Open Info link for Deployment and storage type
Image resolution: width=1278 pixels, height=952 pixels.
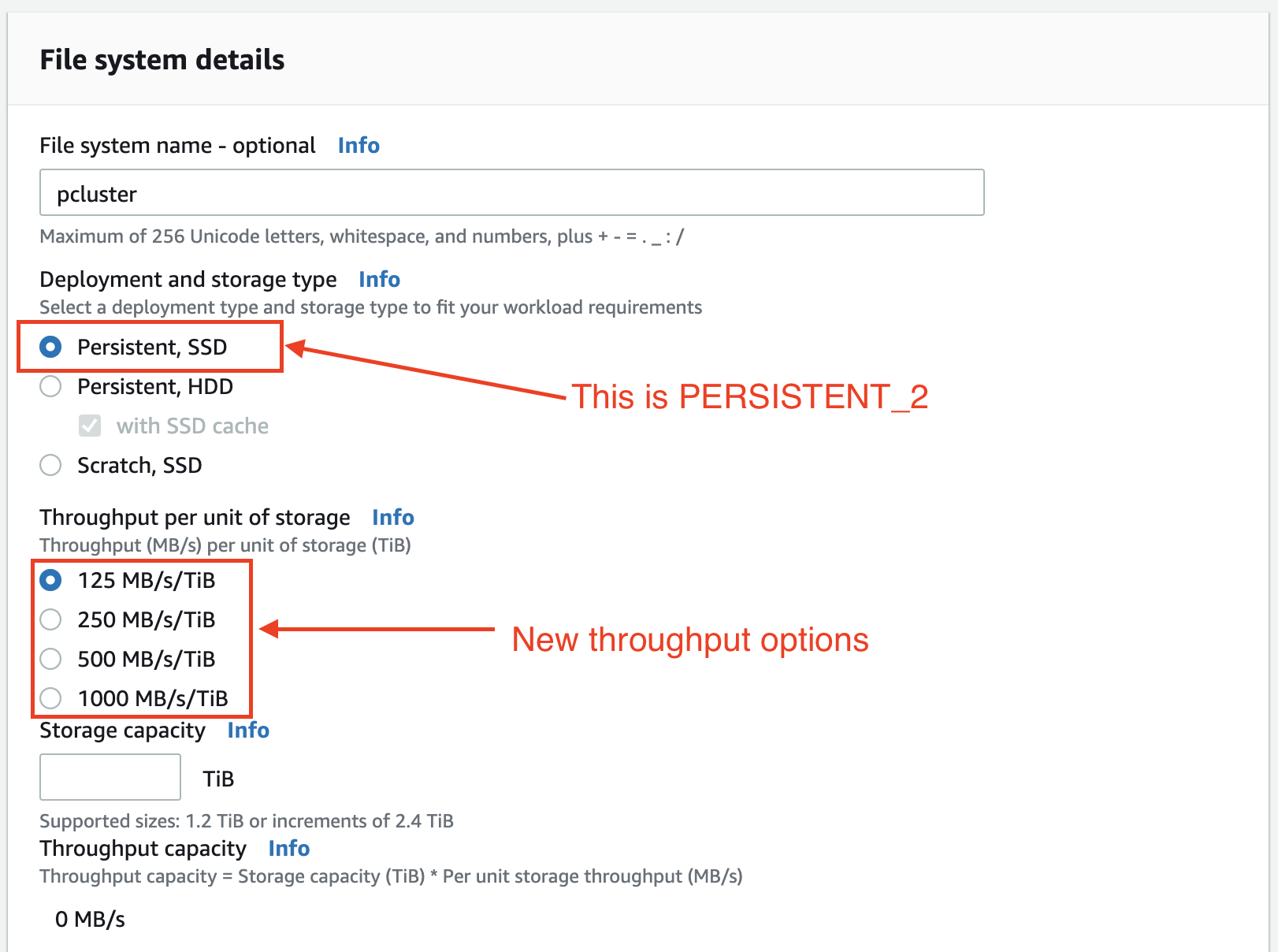pos(379,280)
